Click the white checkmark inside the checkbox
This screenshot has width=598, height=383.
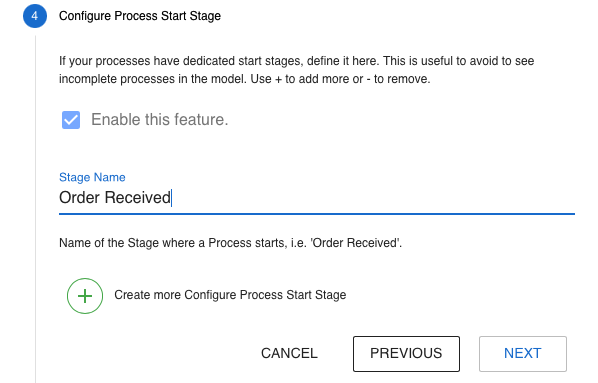(x=71, y=120)
